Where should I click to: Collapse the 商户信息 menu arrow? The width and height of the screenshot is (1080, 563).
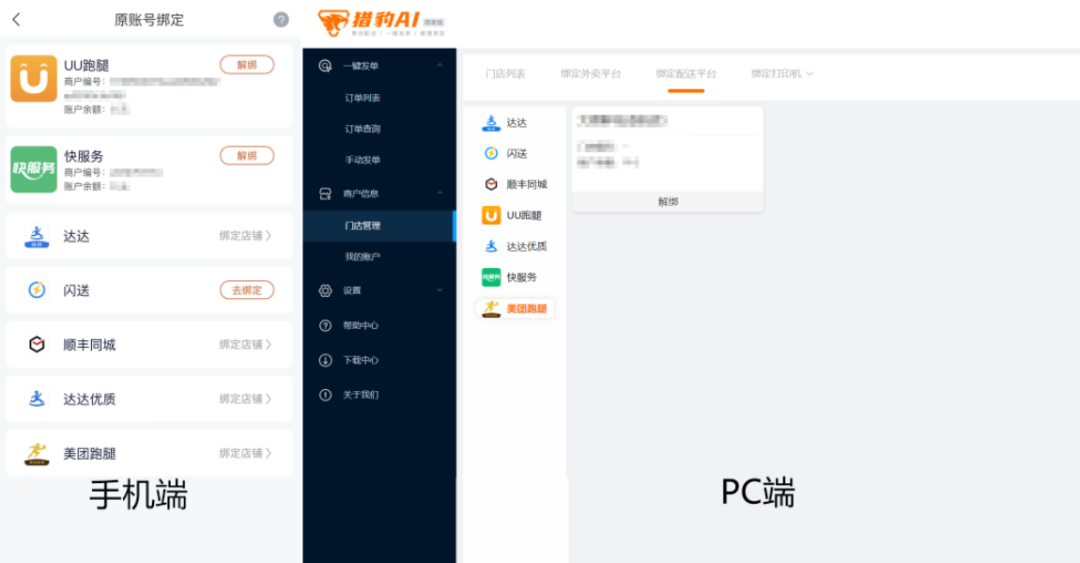pos(440,194)
